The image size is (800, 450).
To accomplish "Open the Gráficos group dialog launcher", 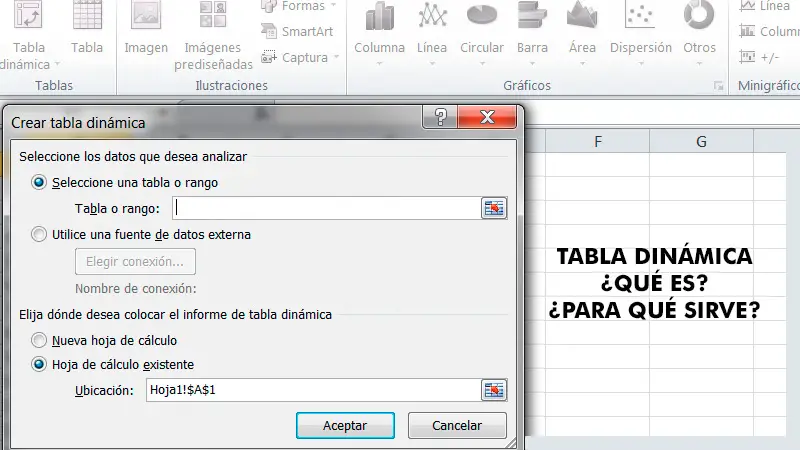I will (718, 86).
